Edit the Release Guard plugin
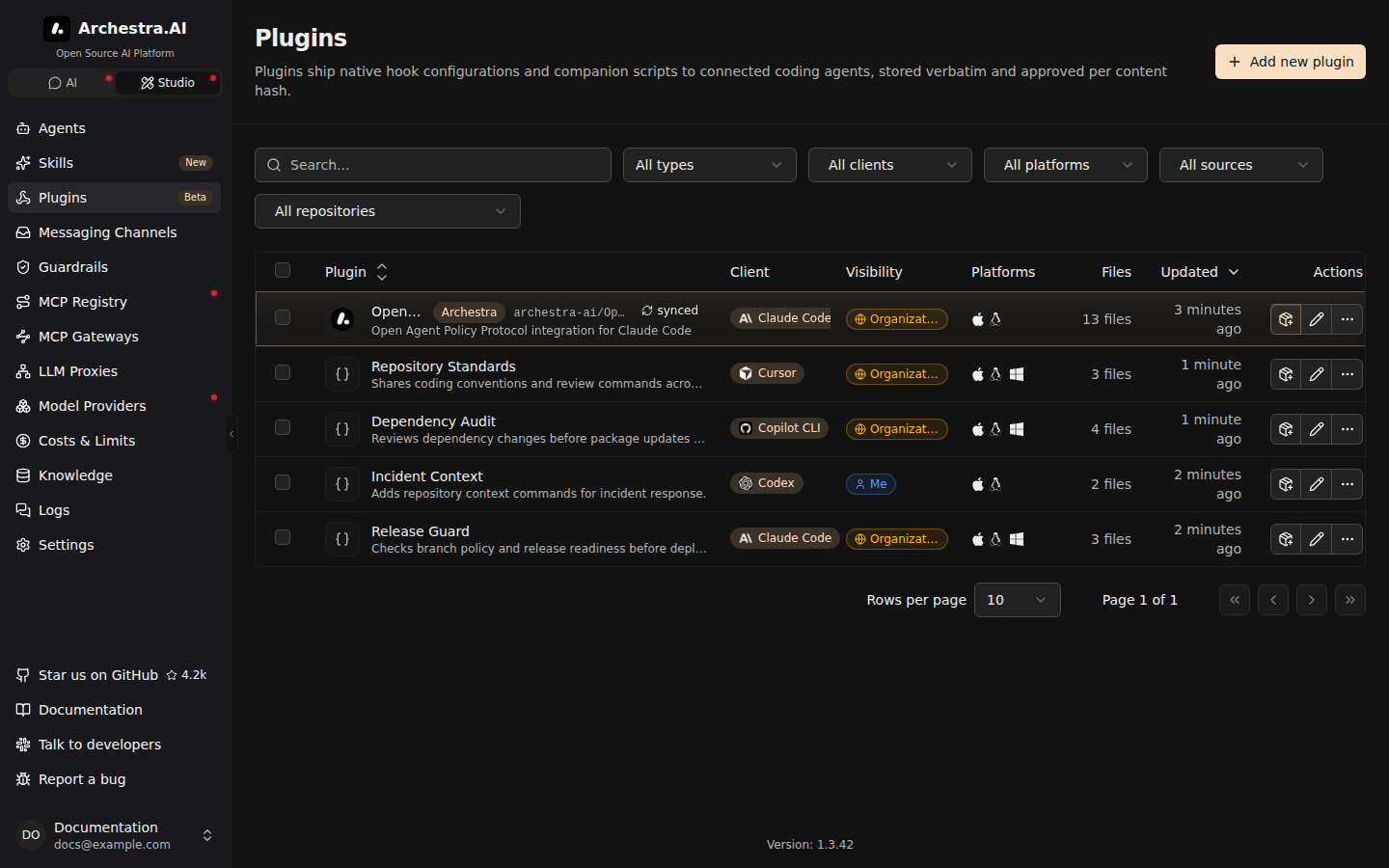The width and height of the screenshot is (1389, 868). click(1317, 539)
